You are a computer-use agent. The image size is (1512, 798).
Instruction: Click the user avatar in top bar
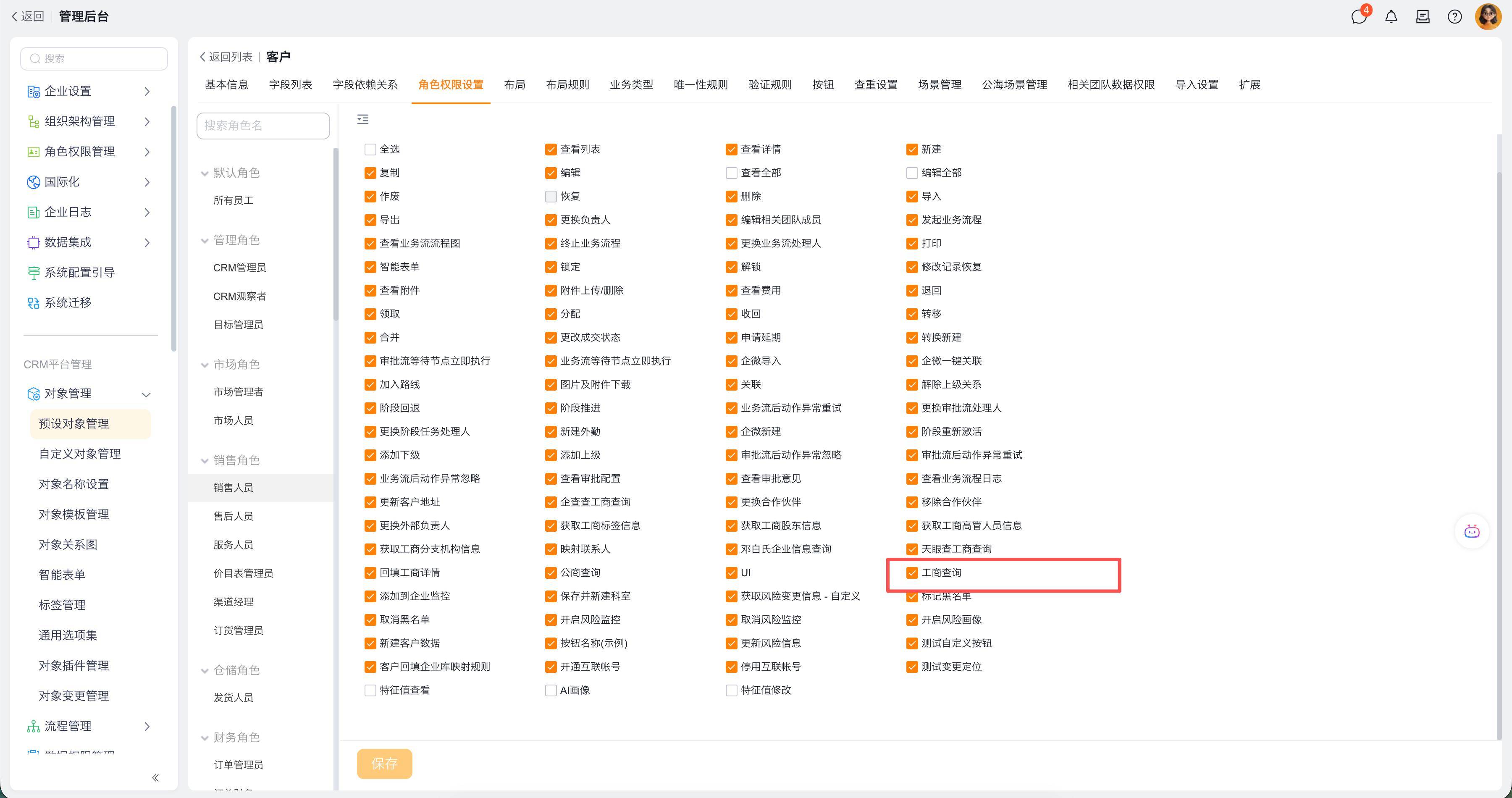1488,16
